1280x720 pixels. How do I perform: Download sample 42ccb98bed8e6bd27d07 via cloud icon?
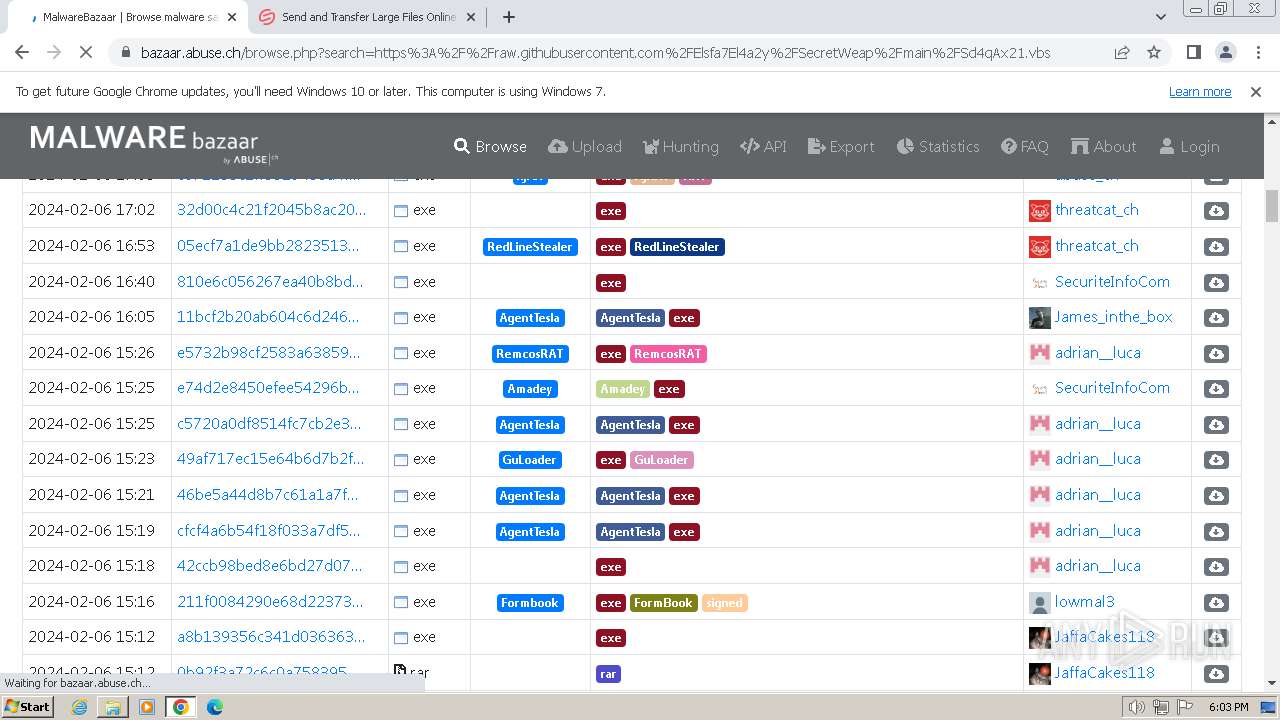click(1216, 566)
